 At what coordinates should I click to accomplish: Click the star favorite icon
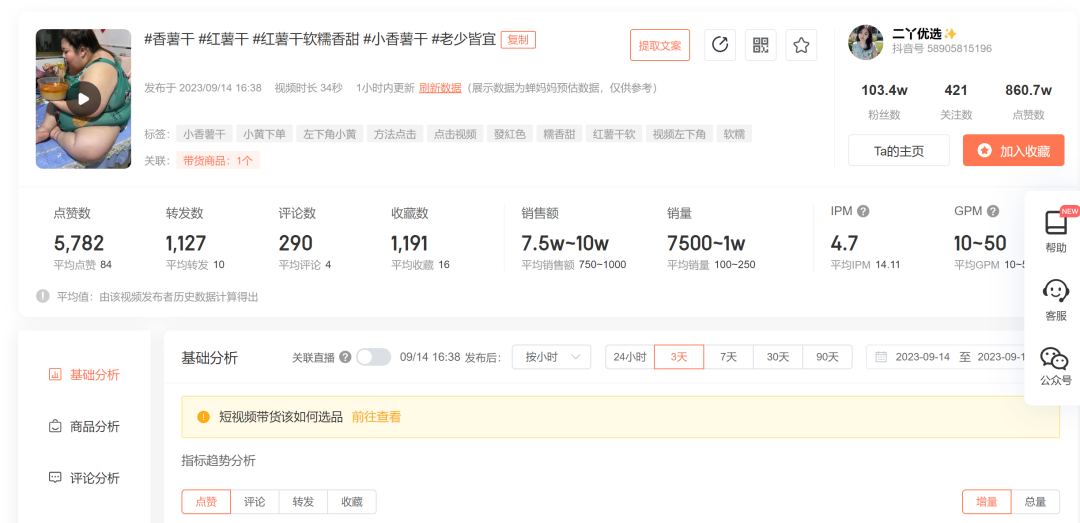click(801, 45)
